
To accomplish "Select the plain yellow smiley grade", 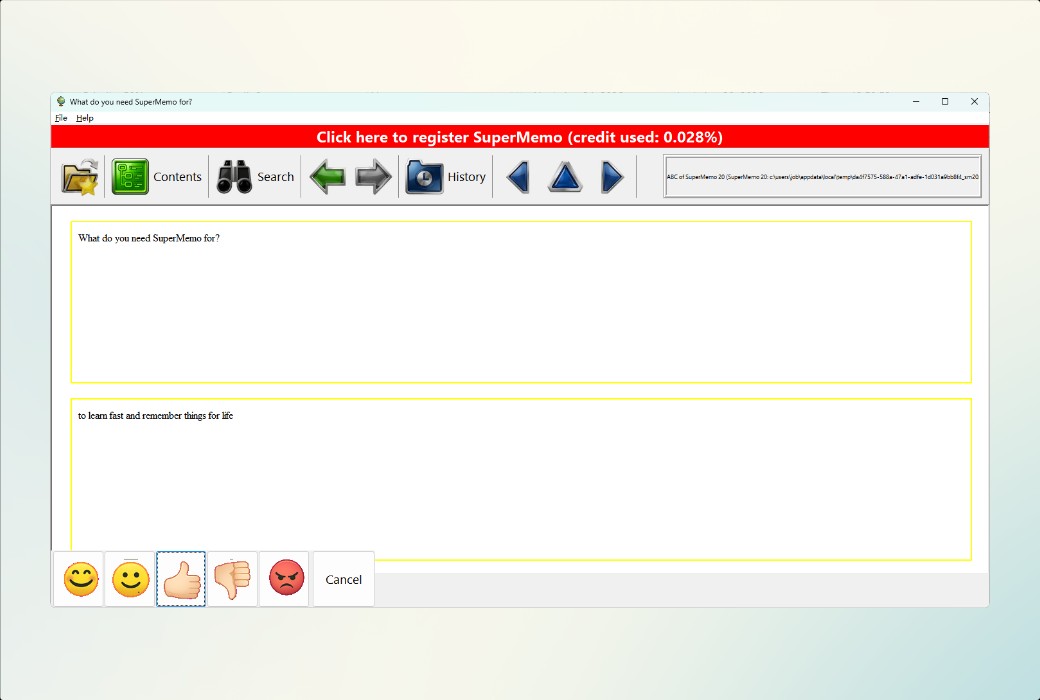I will 130,579.
